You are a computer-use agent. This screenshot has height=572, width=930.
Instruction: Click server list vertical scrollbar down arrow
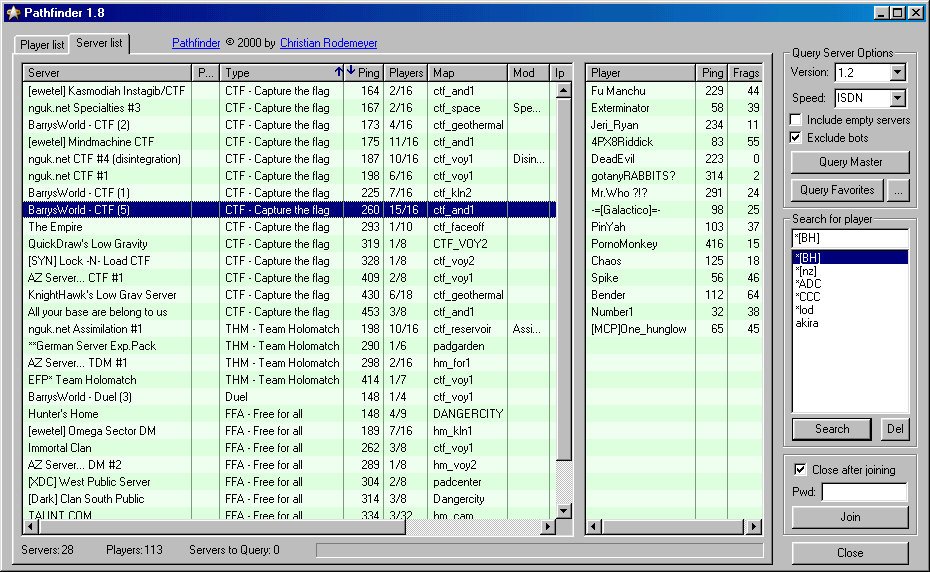pyautogui.click(x=564, y=510)
